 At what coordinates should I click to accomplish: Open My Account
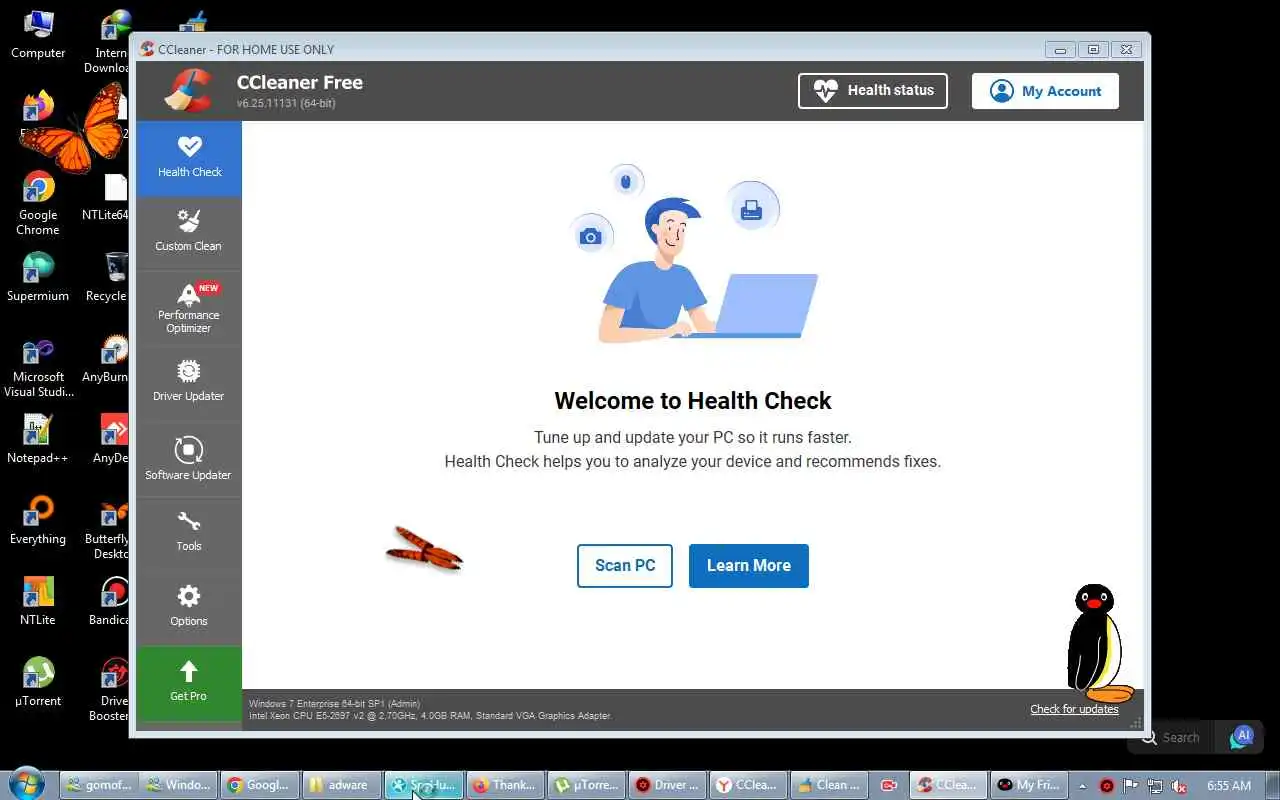1045,90
